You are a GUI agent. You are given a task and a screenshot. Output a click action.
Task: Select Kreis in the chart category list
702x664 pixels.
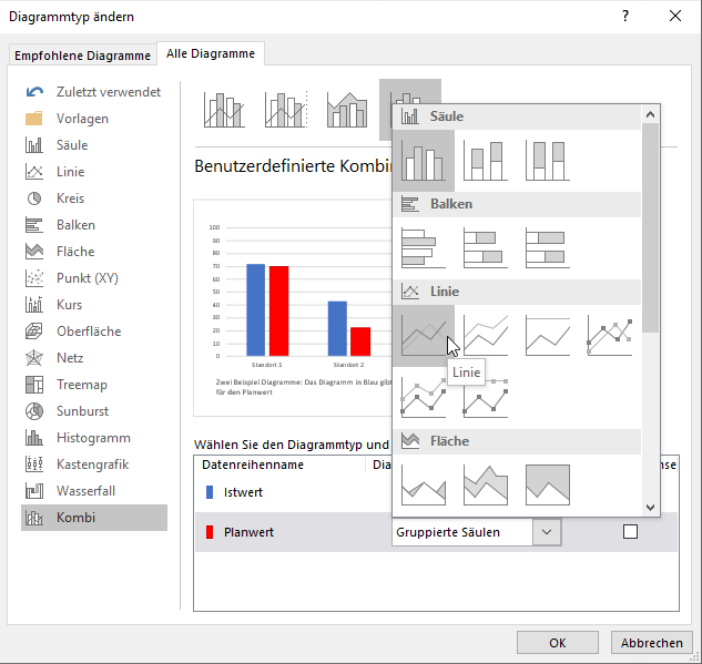point(70,198)
